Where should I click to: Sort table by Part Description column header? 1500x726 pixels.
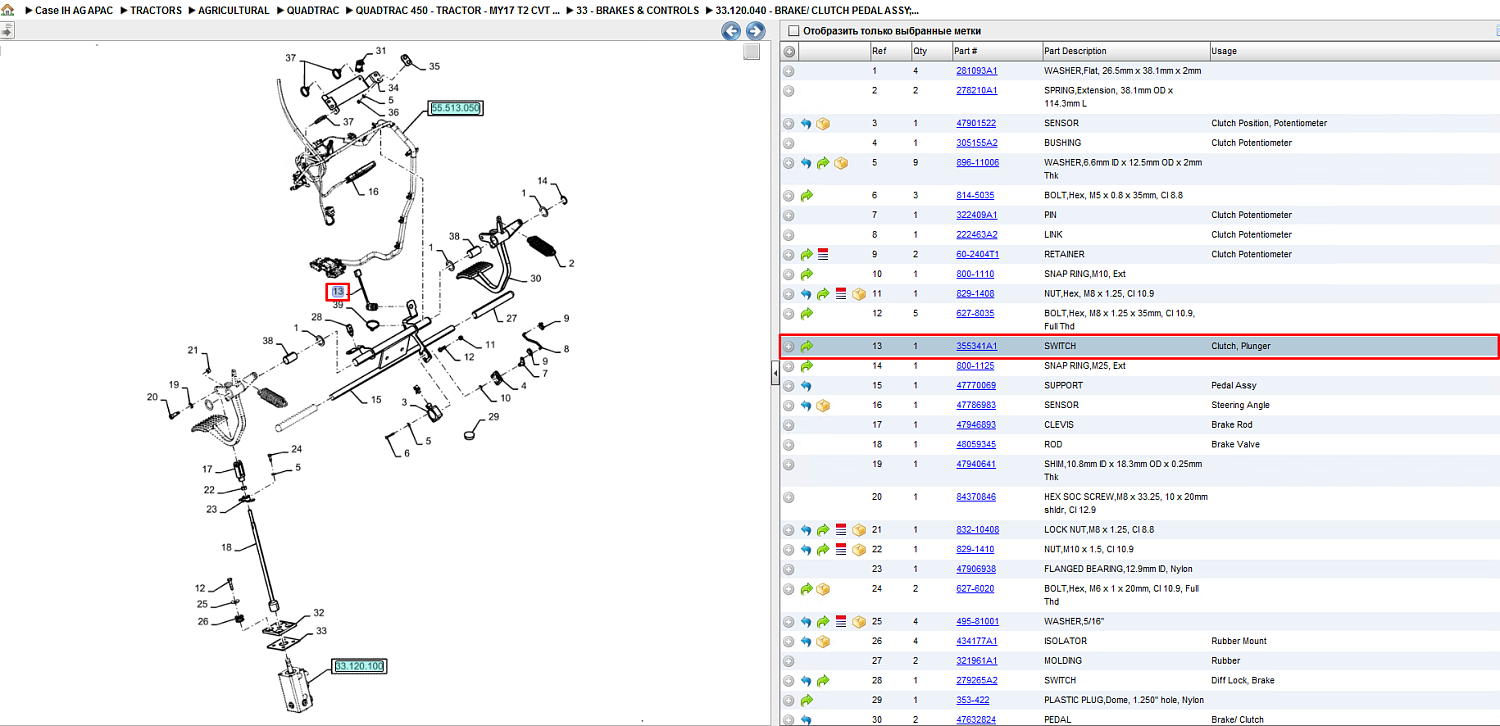coord(1075,51)
